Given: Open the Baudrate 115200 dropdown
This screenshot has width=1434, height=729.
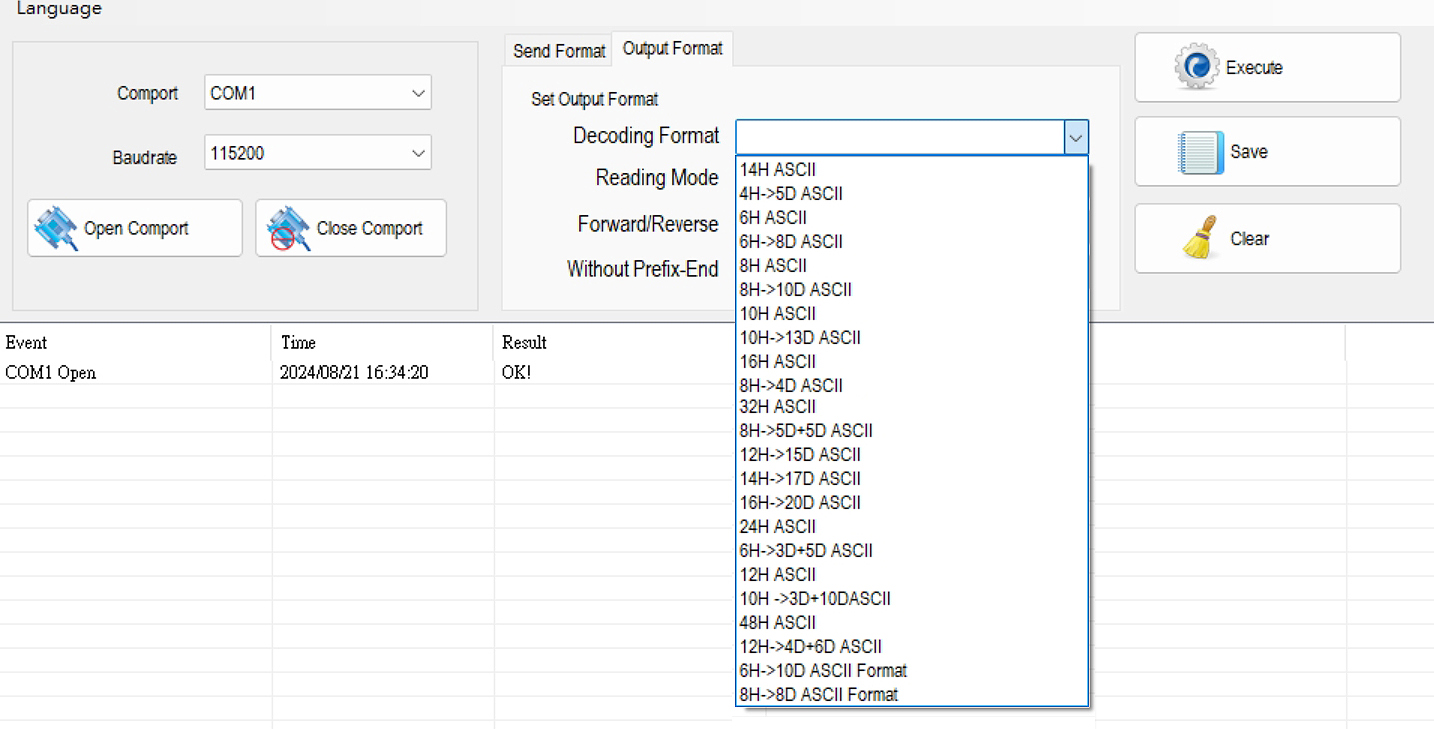Looking at the screenshot, I should pos(318,153).
